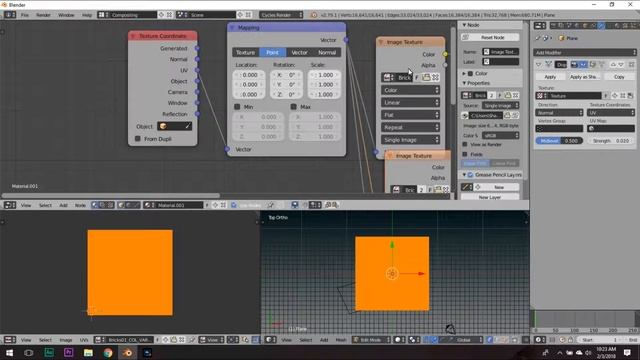The image size is (640, 360).
Task: Click open image folder icon in first Image Texture node
Action: click(426, 78)
